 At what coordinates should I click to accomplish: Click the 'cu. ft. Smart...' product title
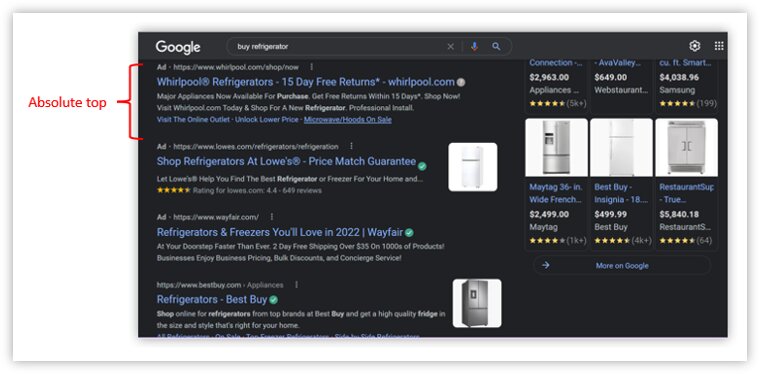click(685, 63)
